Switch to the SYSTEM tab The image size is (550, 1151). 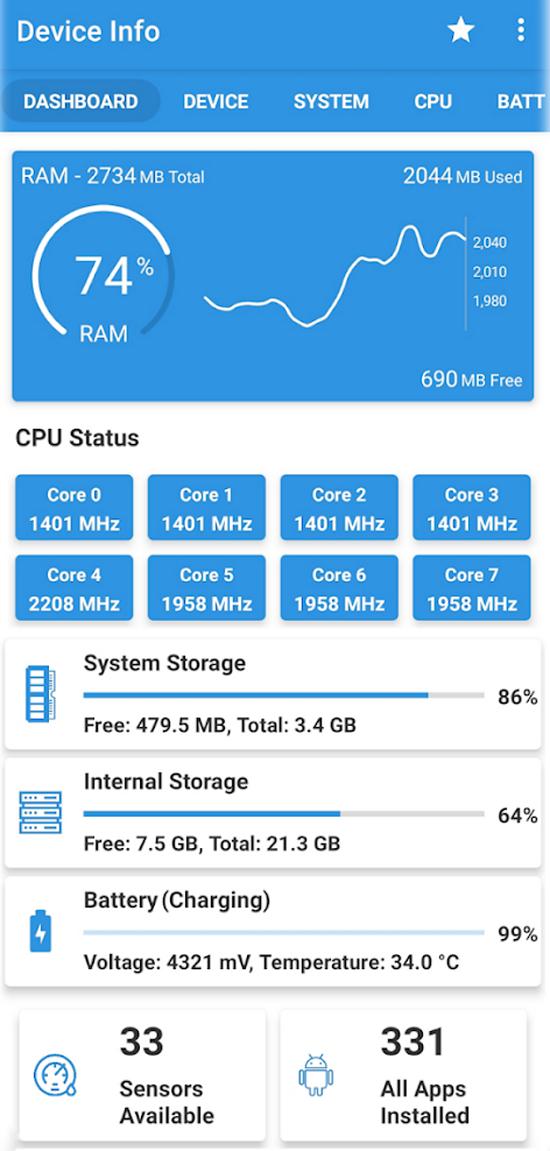pos(331,101)
